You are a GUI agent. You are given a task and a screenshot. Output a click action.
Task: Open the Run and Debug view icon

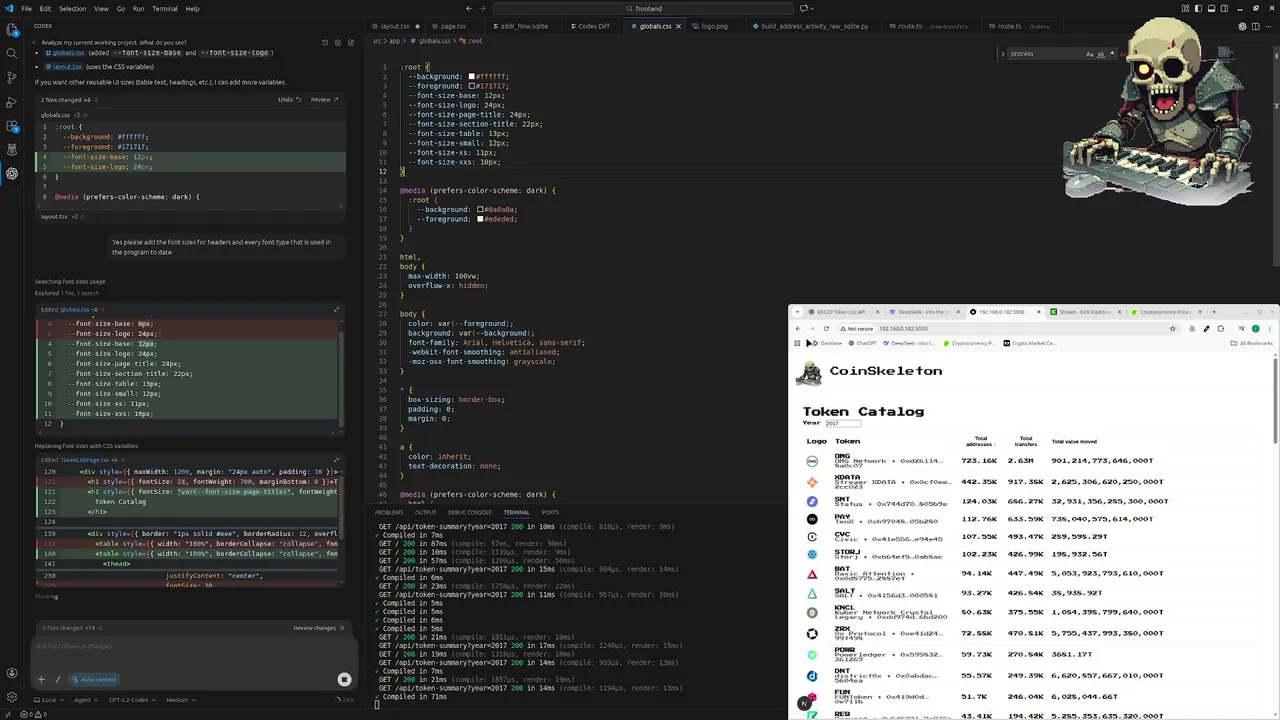coord(12,102)
